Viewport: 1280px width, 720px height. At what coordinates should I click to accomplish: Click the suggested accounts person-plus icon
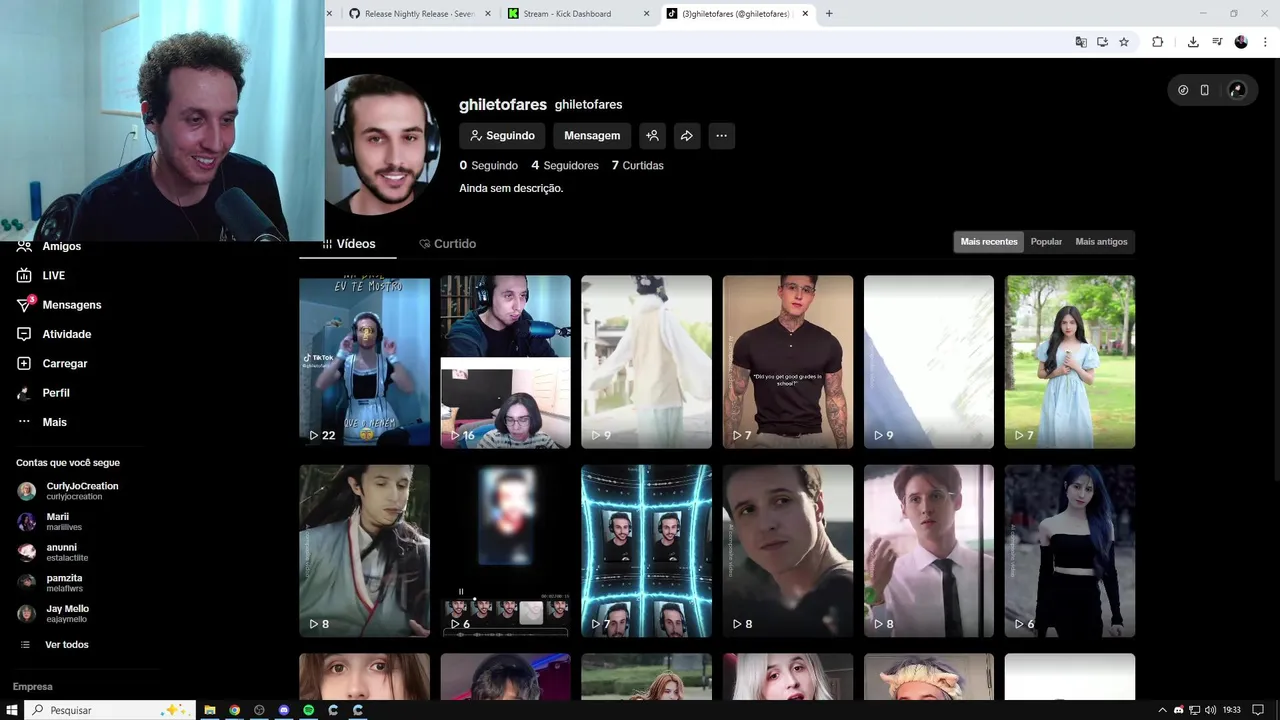pos(652,136)
